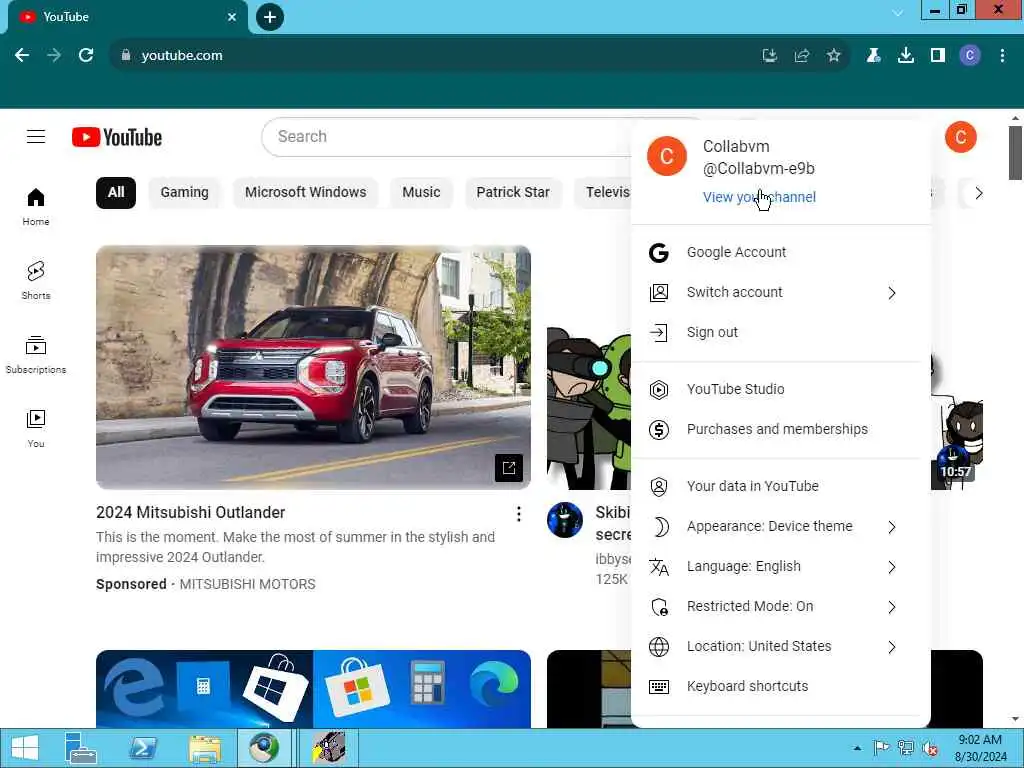This screenshot has height=768, width=1024.
Task: Click the Your data shield icon
Action: click(x=658, y=487)
